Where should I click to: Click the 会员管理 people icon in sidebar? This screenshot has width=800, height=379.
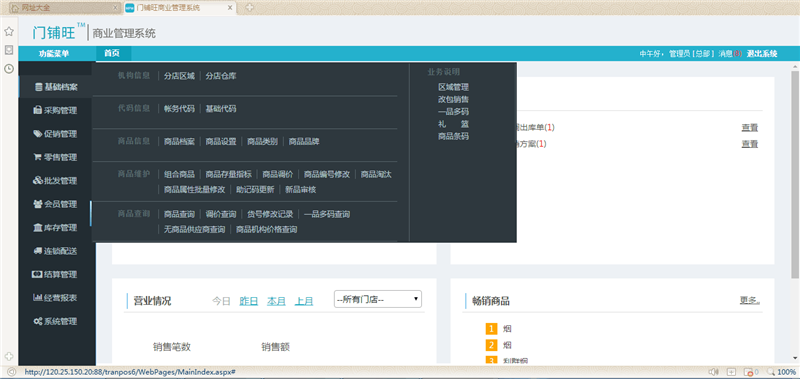[x=38, y=204]
